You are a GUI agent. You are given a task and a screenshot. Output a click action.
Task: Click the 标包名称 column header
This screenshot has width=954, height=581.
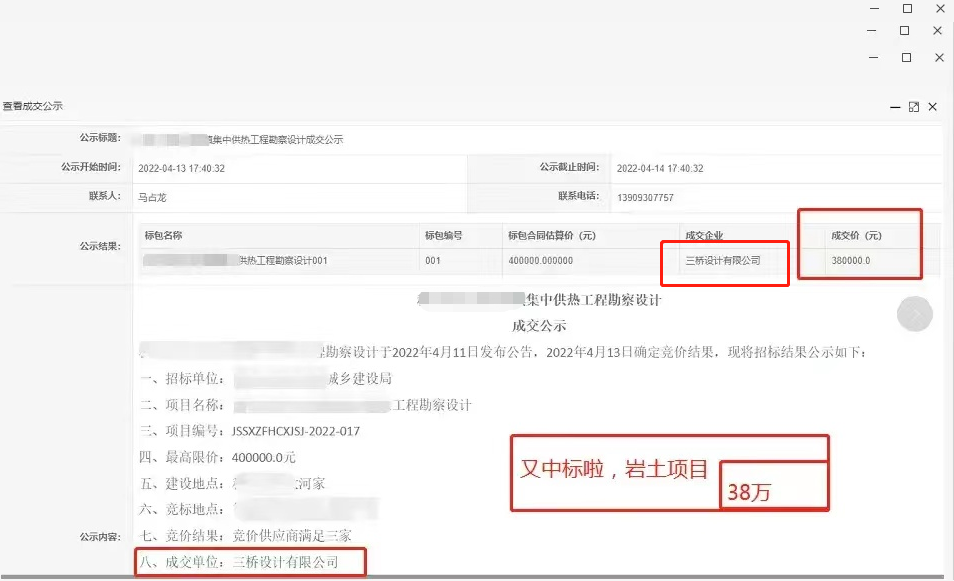point(163,236)
